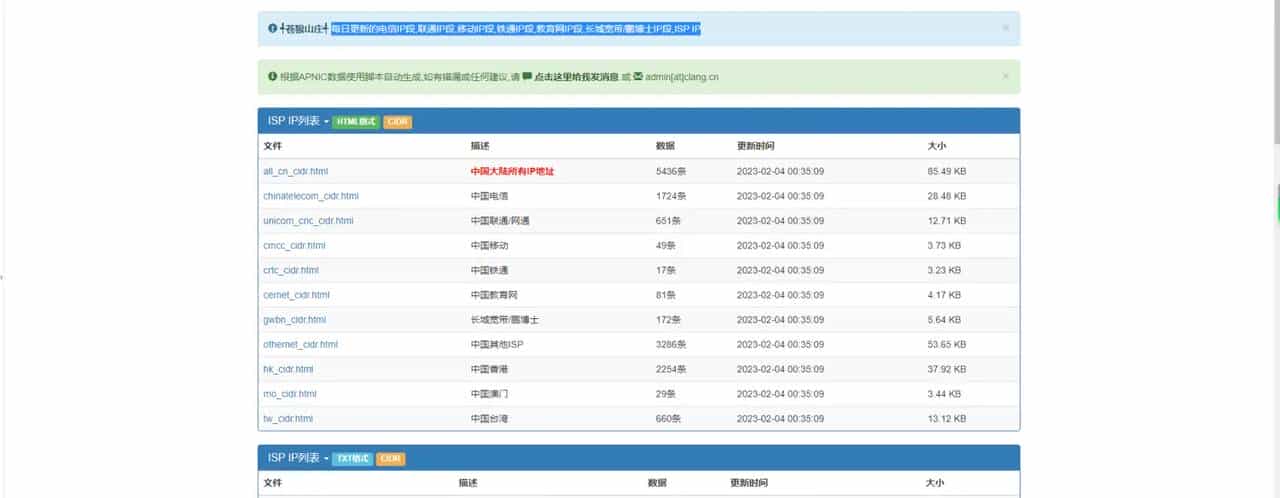The width and height of the screenshot is (1280, 498).
Task: Click the 长城宽带/鹏博士 description cell
Action: coord(505,320)
